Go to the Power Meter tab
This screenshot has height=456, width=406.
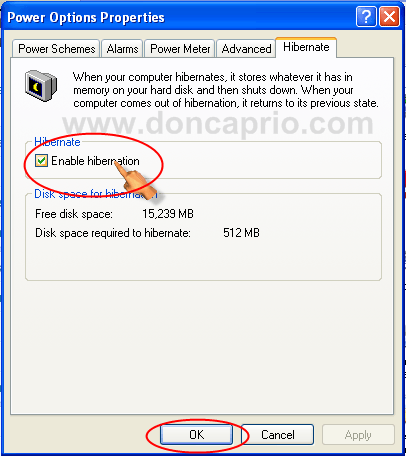tap(180, 49)
